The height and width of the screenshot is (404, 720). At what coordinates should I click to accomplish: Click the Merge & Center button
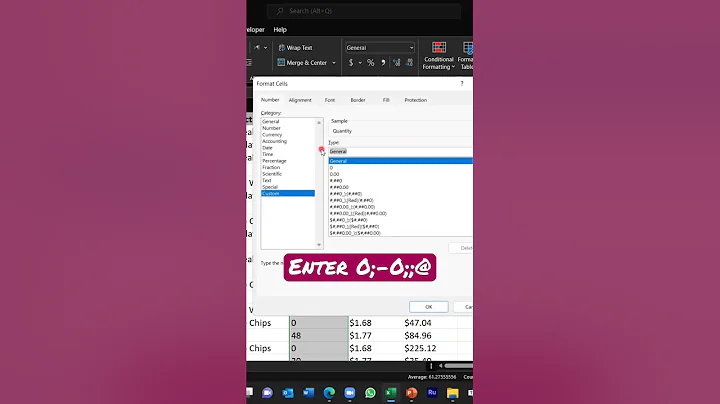pyautogui.click(x=302, y=63)
